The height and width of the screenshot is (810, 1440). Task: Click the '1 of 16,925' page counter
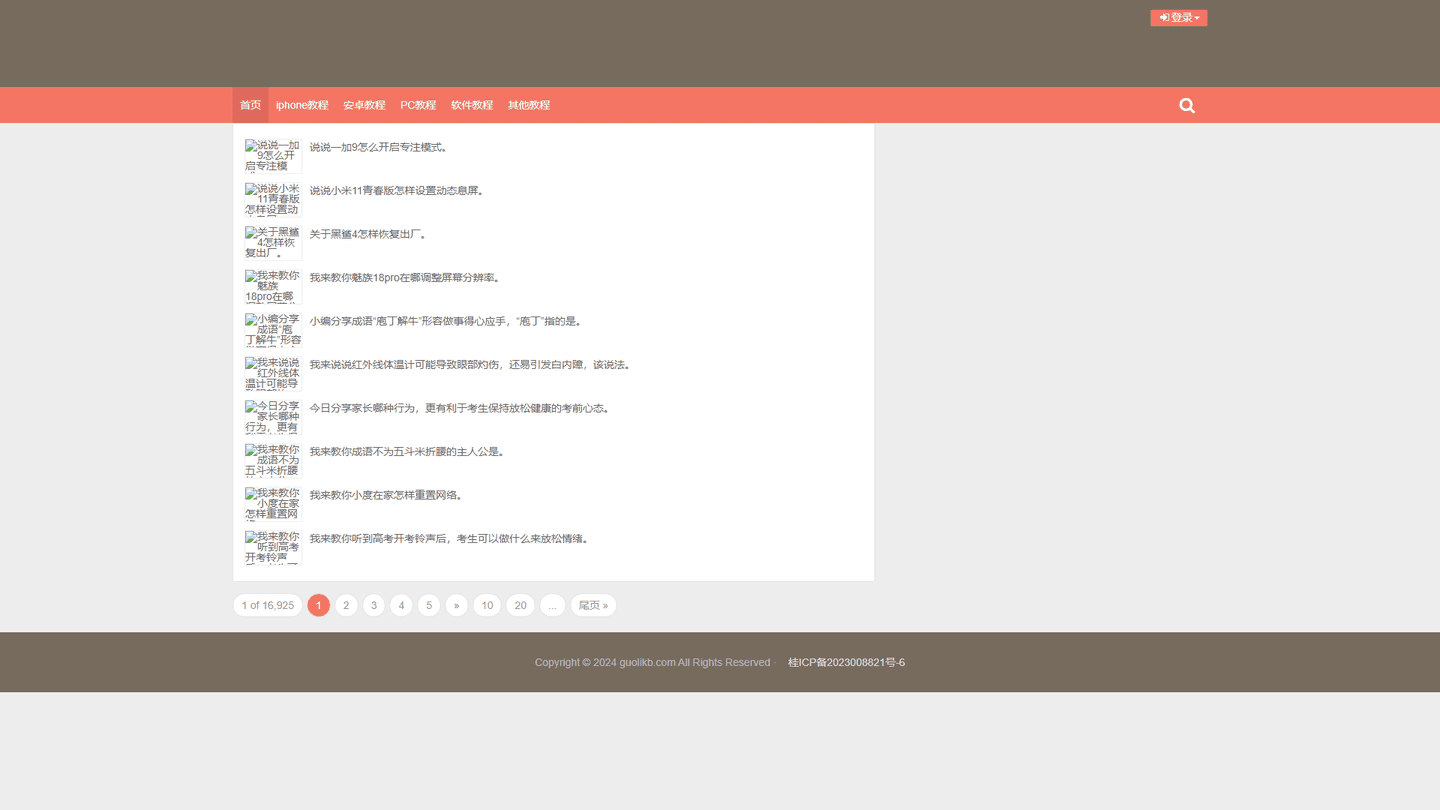[268, 605]
